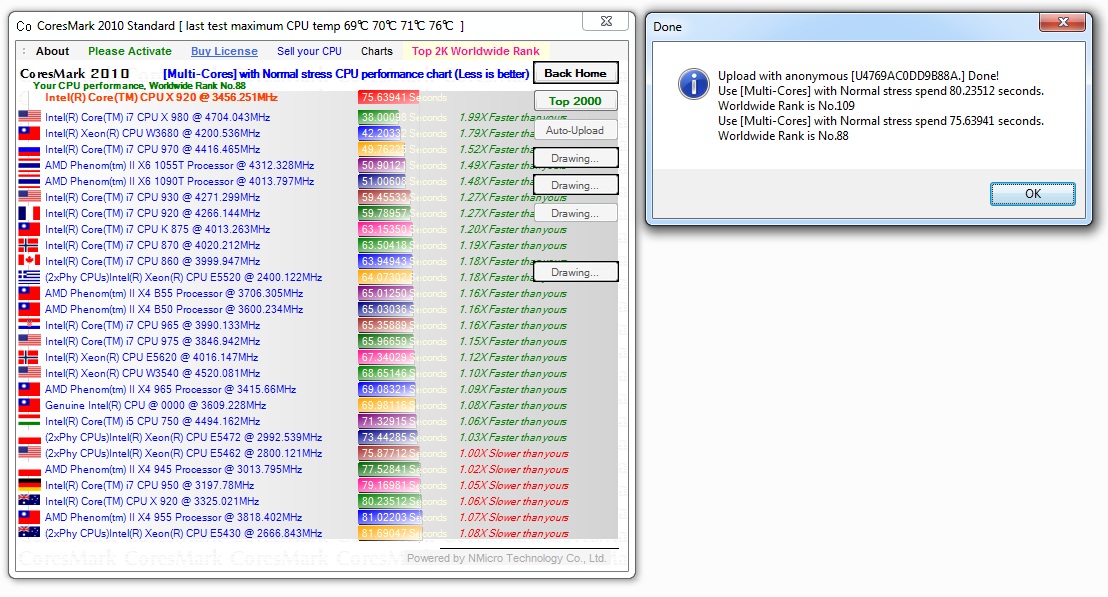The width and height of the screenshot is (1108, 597).
Task: Click the flag next to i7 CPU 975
Action: pyautogui.click(x=29, y=341)
